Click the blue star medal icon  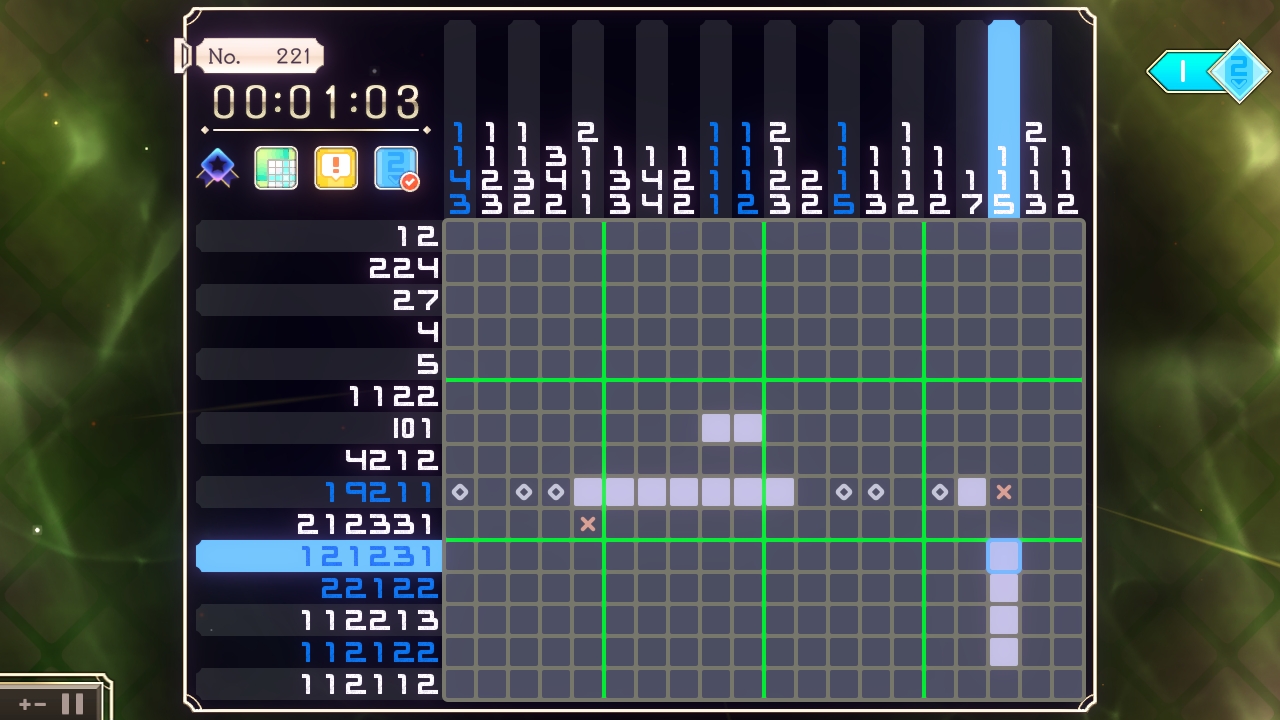pyautogui.click(x=217, y=168)
